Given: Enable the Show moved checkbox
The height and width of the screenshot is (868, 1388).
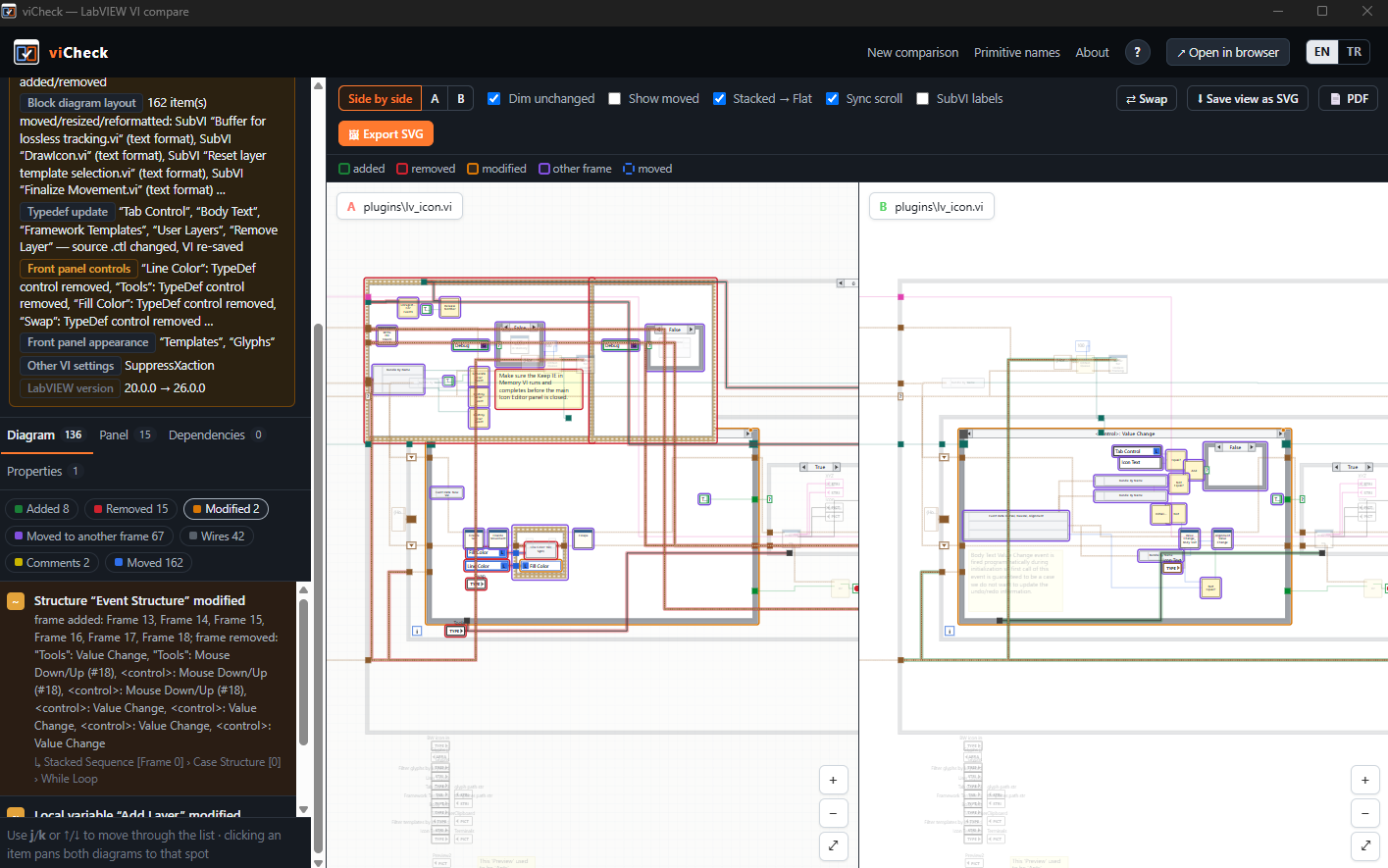Looking at the screenshot, I should coord(614,98).
